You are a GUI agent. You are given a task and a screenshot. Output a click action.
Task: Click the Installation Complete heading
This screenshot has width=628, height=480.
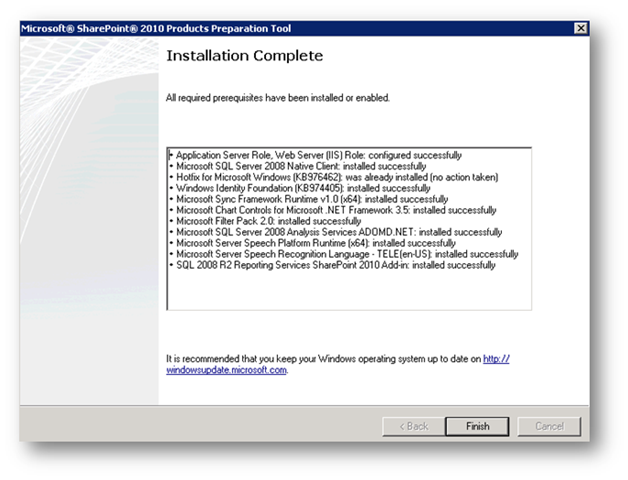click(x=244, y=55)
